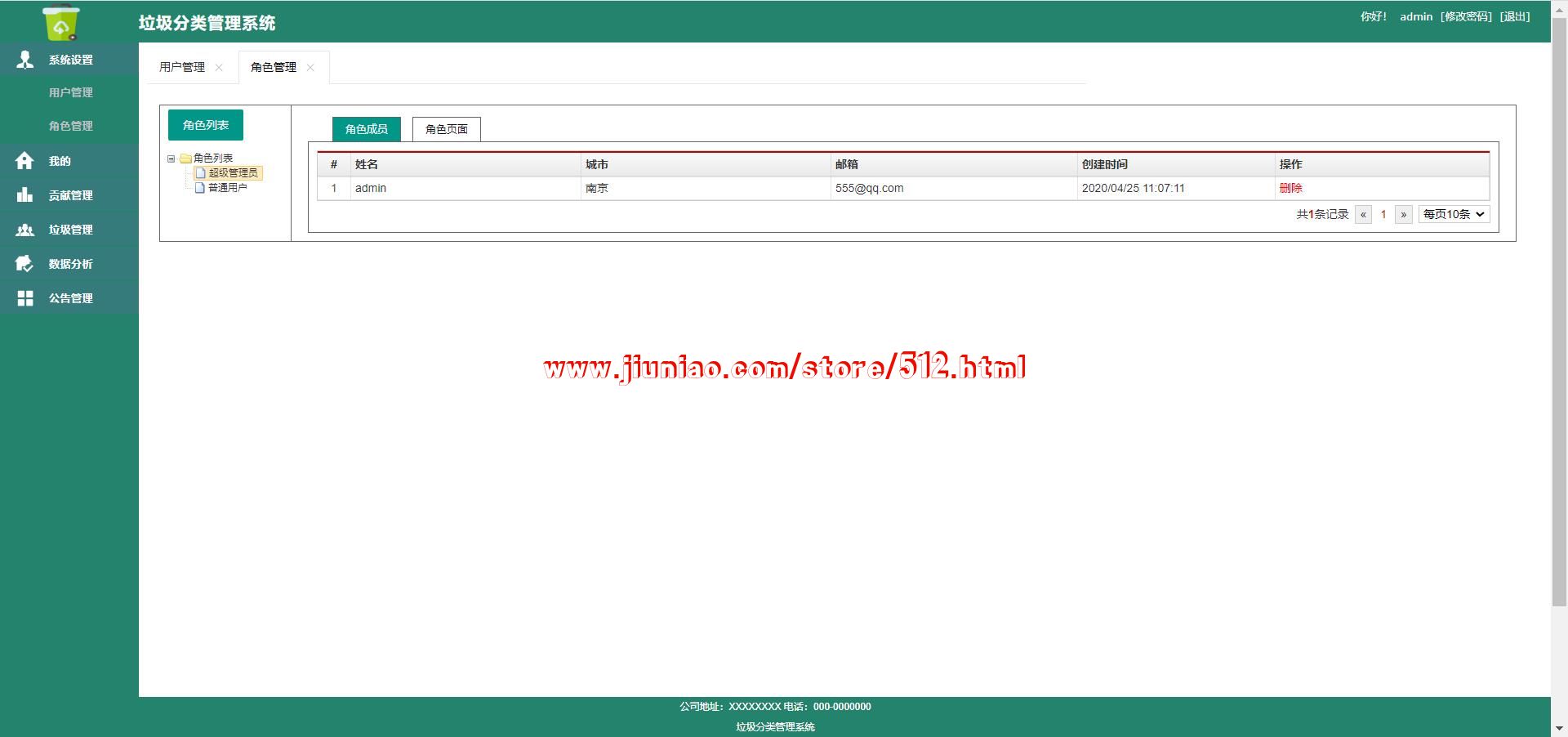Click the 修改密码 link in header

(x=1466, y=16)
